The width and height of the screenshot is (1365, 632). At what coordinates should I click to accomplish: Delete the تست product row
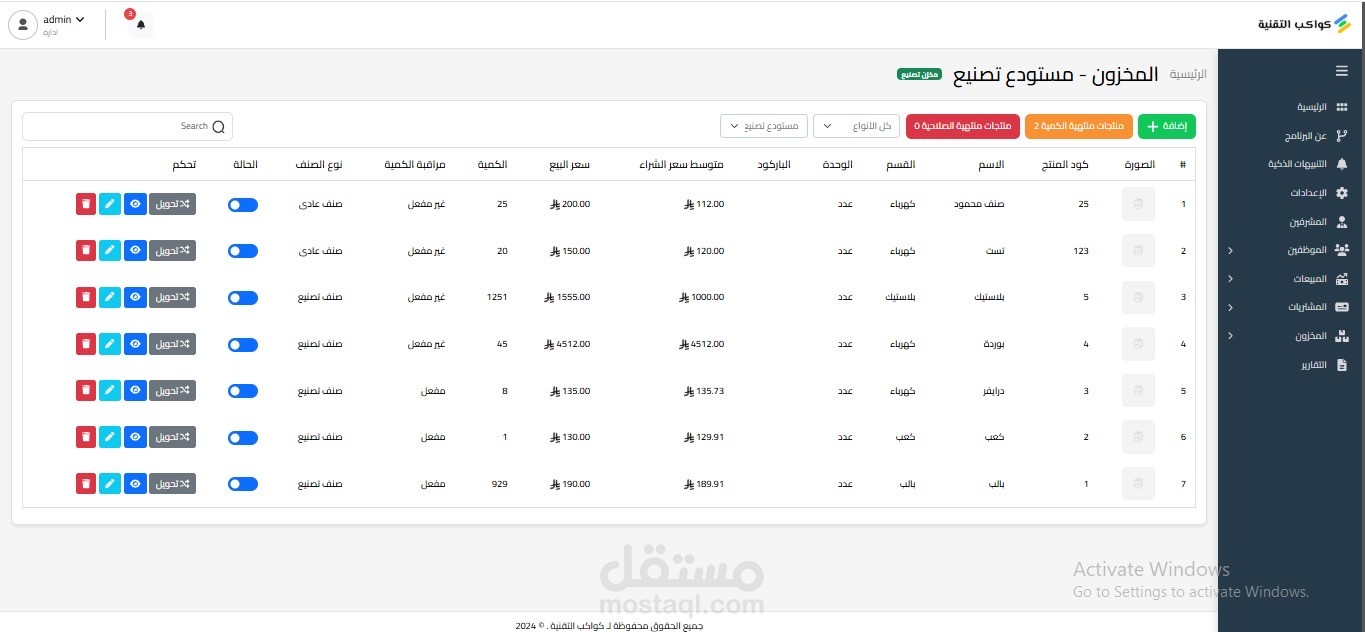86,251
